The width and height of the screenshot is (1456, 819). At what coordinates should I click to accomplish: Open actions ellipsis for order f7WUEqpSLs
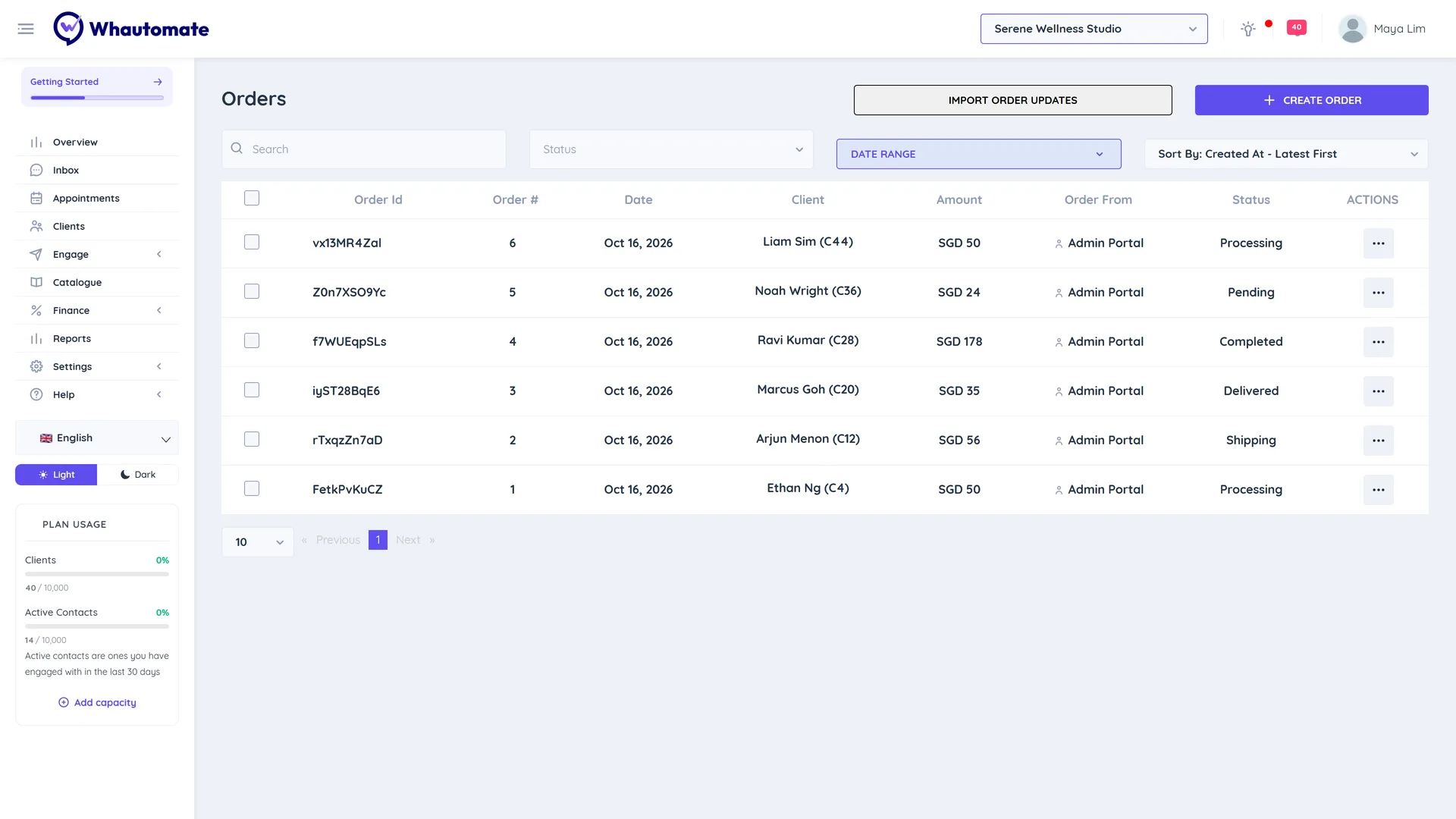(1379, 342)
